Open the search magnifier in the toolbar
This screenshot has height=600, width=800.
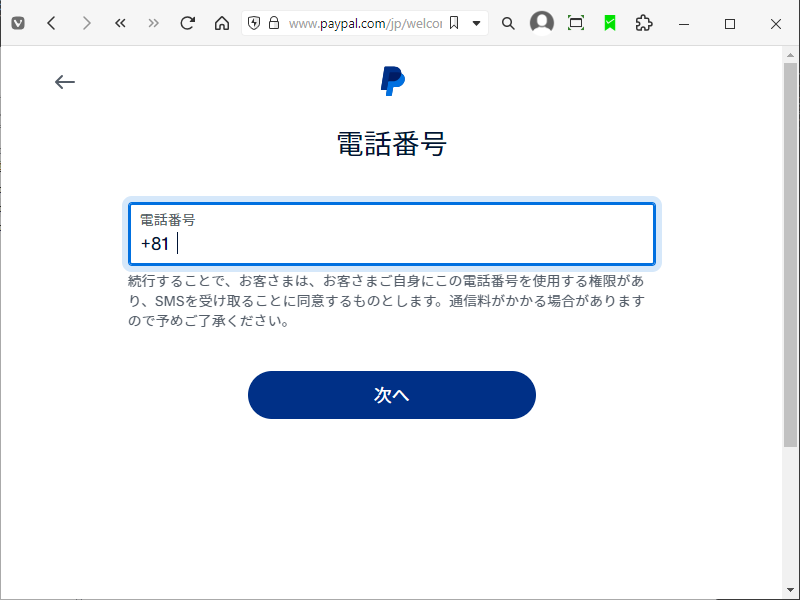[508, 23]
